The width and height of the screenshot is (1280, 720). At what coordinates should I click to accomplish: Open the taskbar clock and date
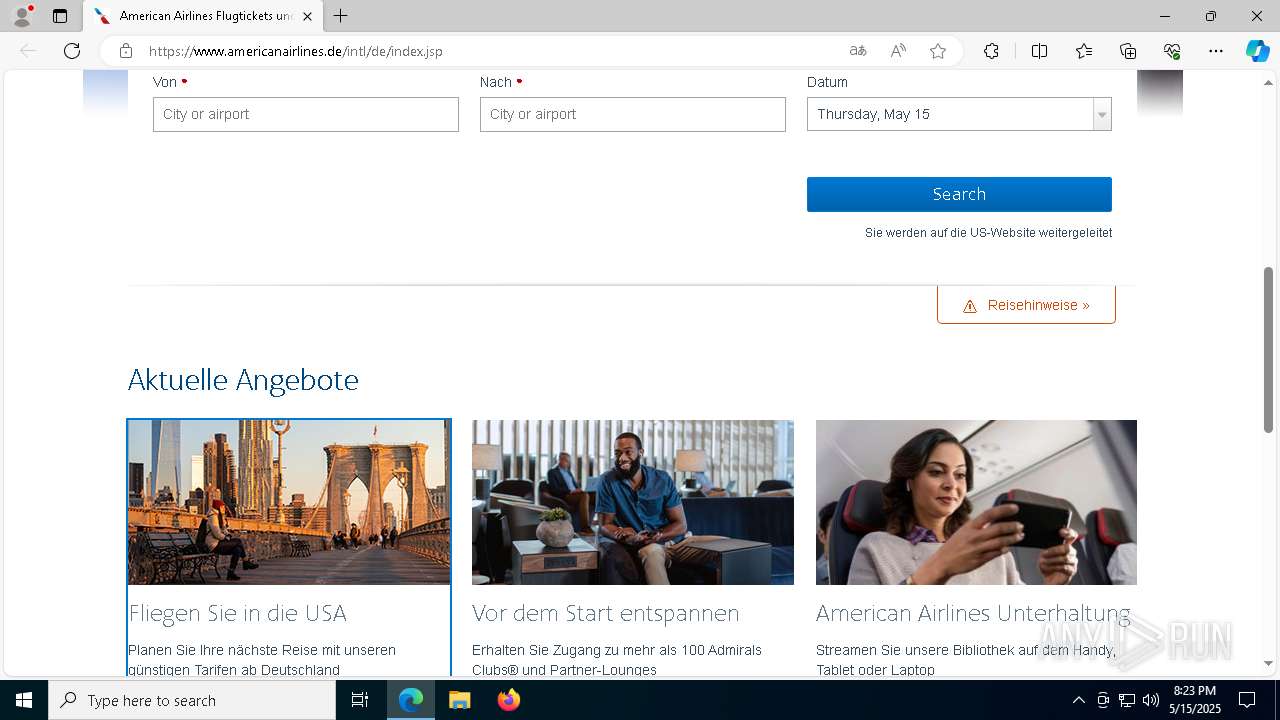pos(1194,700)
